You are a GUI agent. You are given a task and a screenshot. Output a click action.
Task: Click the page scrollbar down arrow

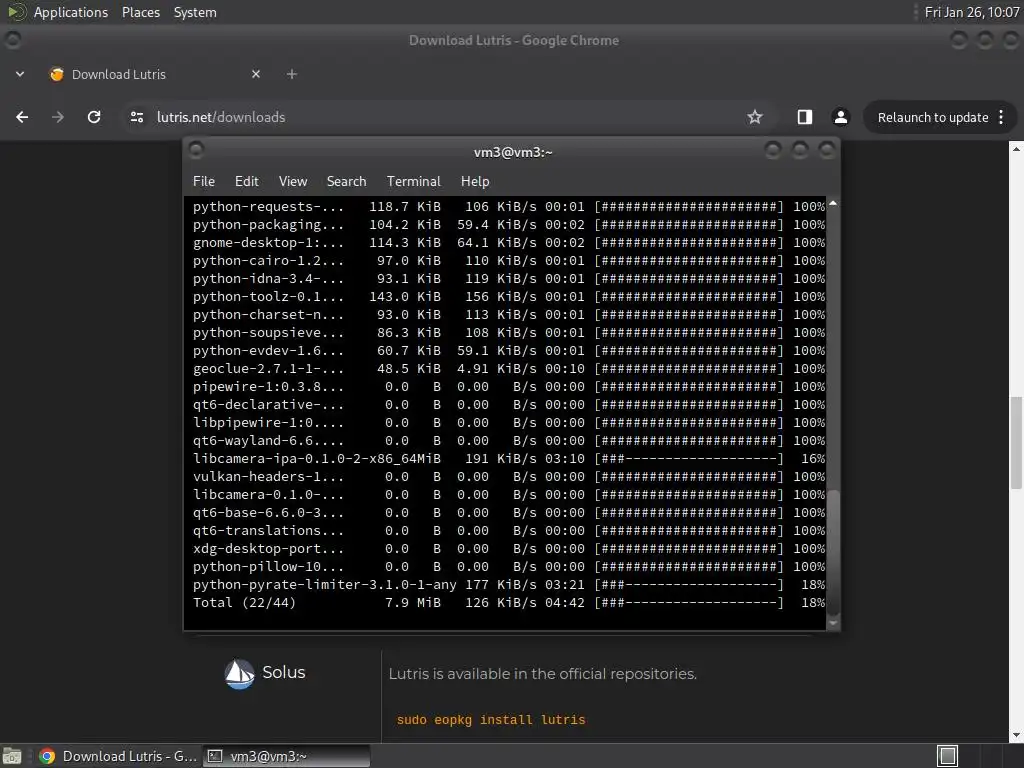tap(1016, 735)
